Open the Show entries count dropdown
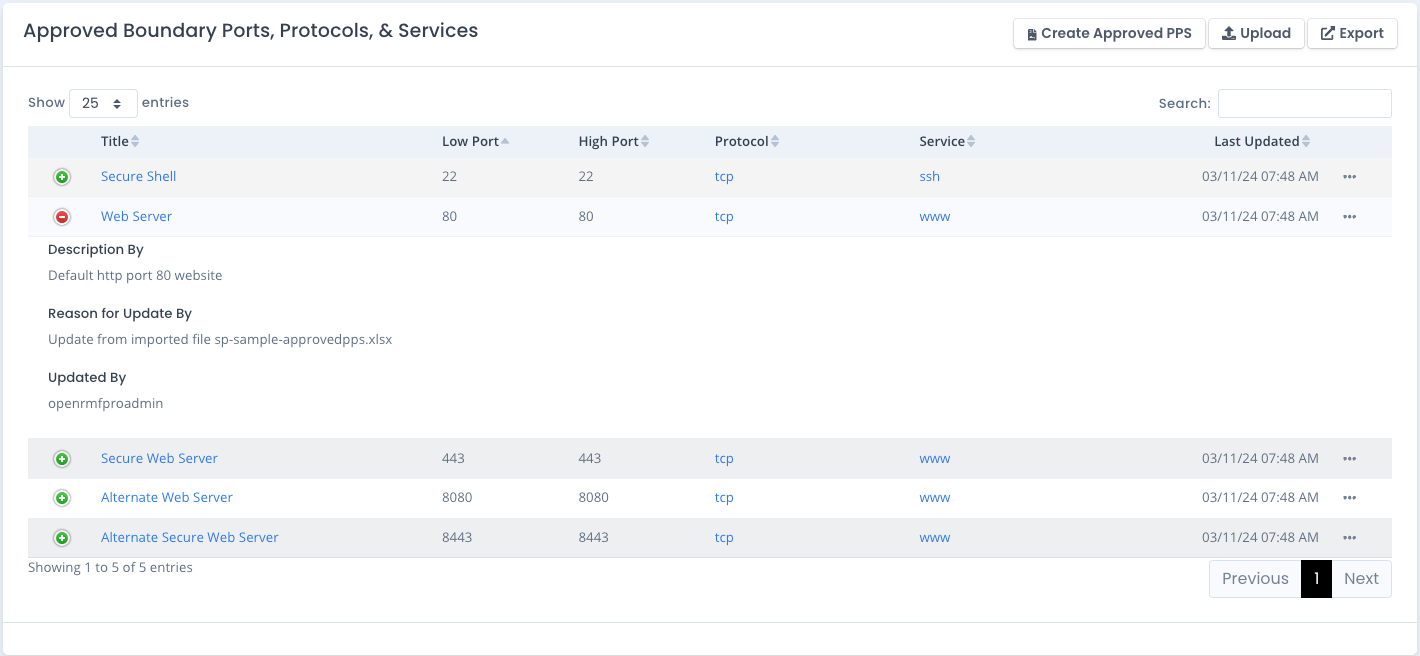Image resolution: width=1420 pixels, height=656 pixels. click(x=103, y=103)
